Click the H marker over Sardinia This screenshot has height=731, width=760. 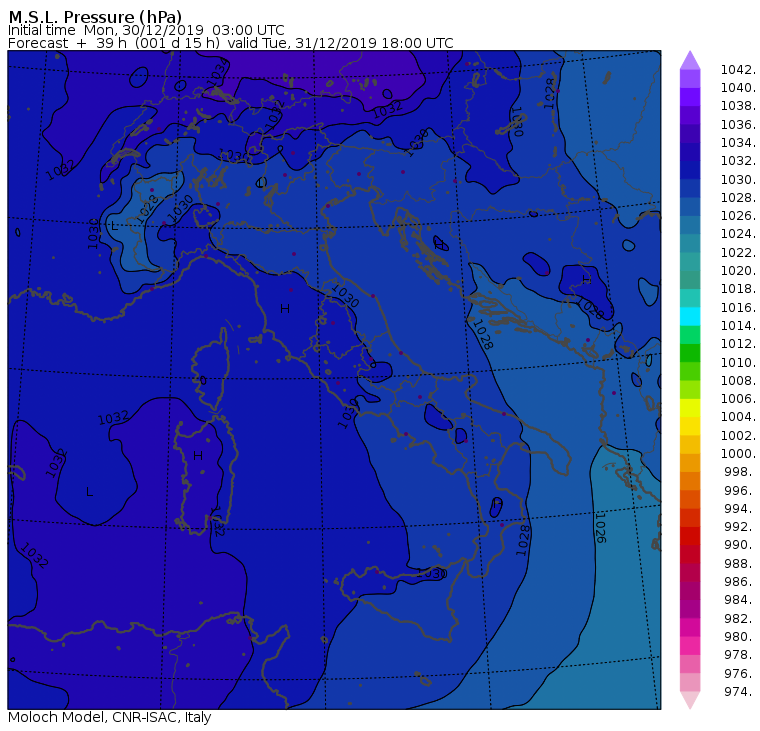[x=198, y=456]
